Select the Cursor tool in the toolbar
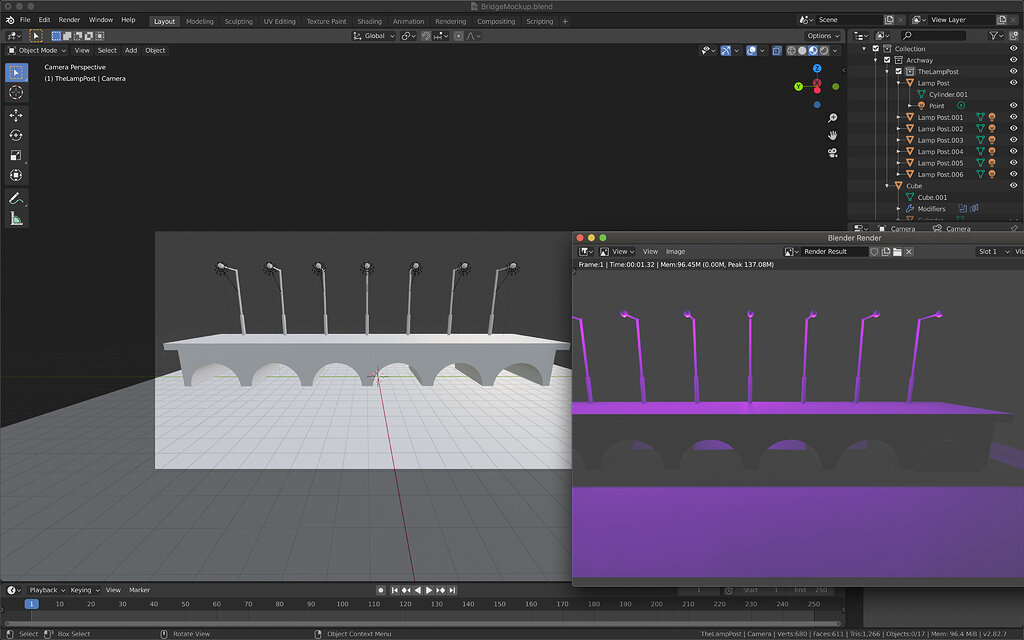Screen dimensions: 1024x640 pos(16,92)
